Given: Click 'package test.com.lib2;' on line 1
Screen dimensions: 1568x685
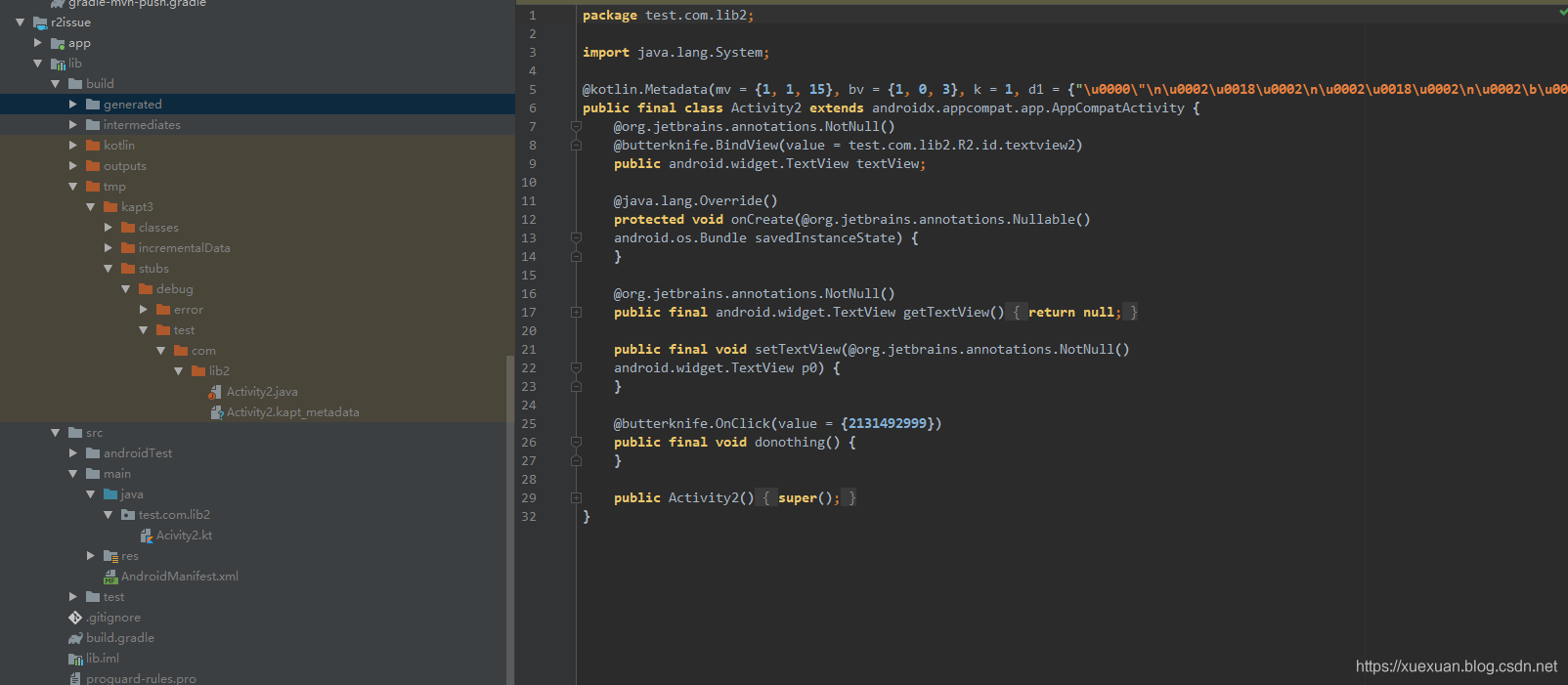Looking at the screenshot, I should (x=669, y=16).
